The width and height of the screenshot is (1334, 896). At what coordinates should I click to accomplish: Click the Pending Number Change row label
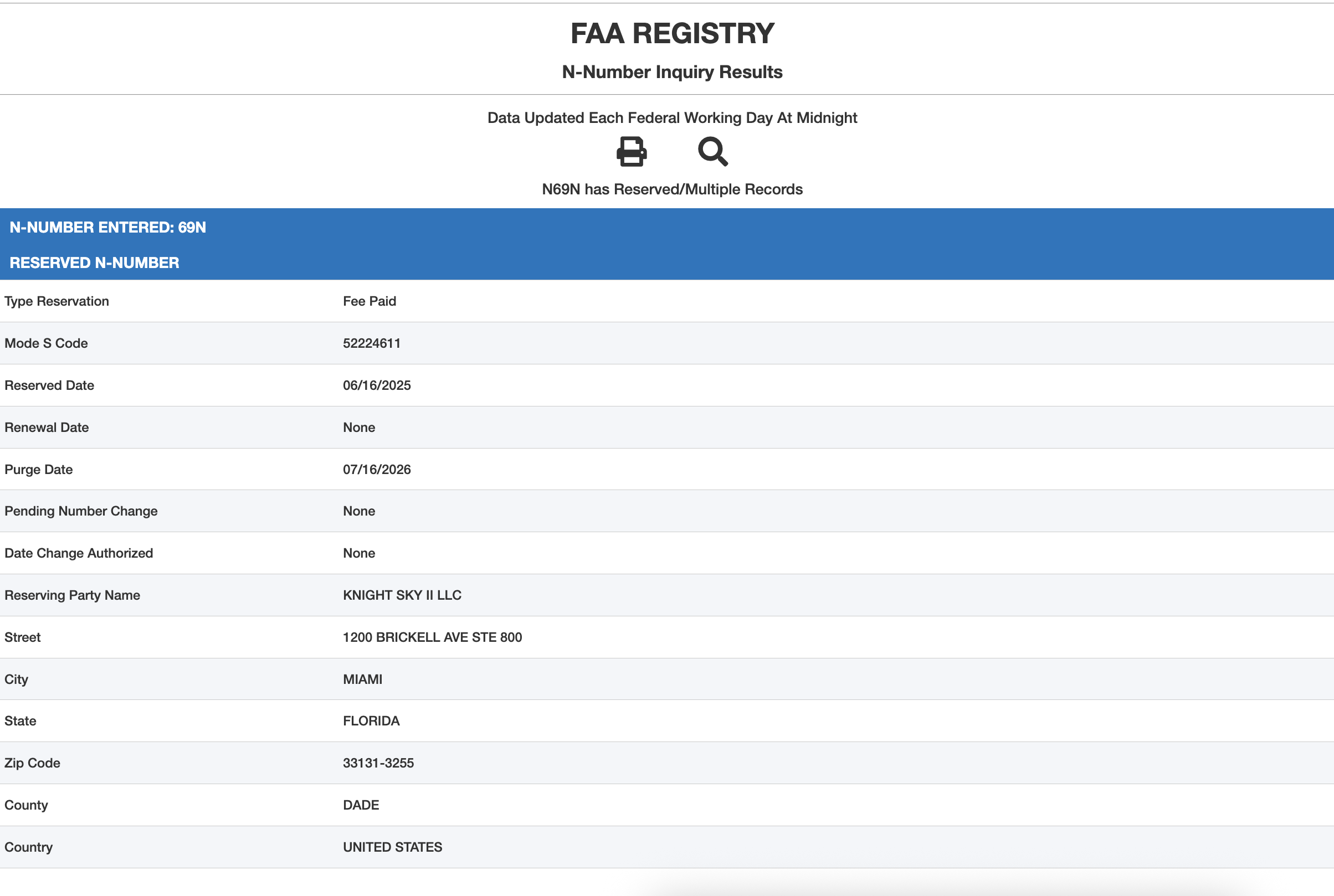pyautogui.click(x=80, y=512)
